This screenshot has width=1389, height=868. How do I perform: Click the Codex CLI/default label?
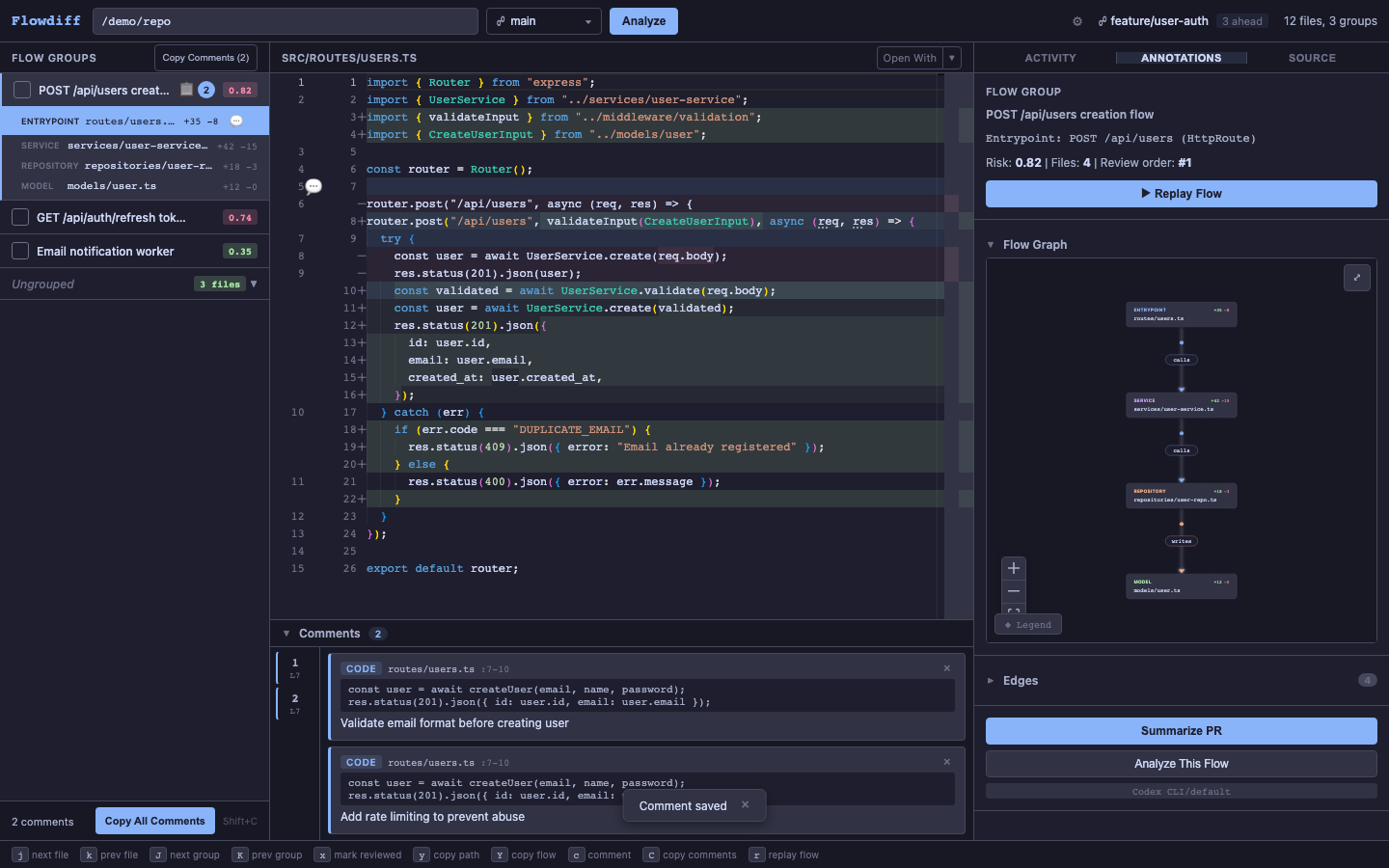1182,792
